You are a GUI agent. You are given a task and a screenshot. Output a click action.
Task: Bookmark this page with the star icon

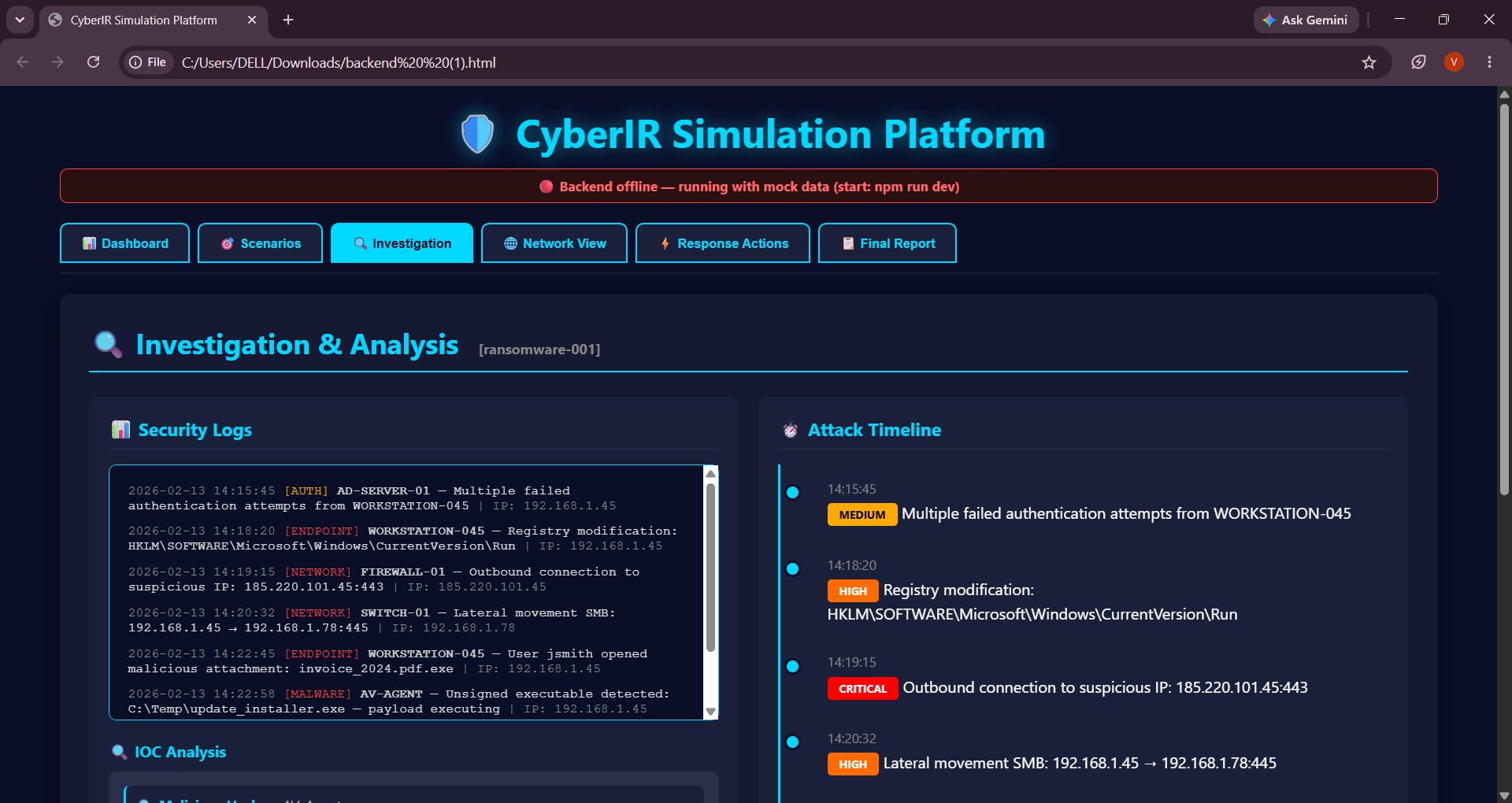pyautogui.click(x=1369, y=62)
